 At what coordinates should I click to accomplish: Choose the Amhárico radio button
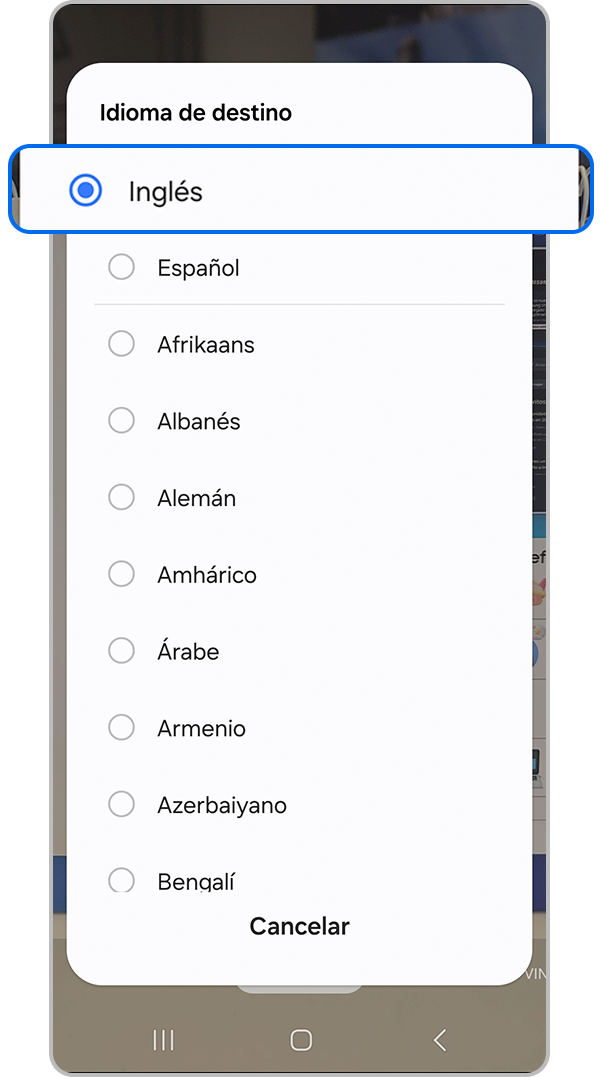pyautogui.click(x=121, y=574)
